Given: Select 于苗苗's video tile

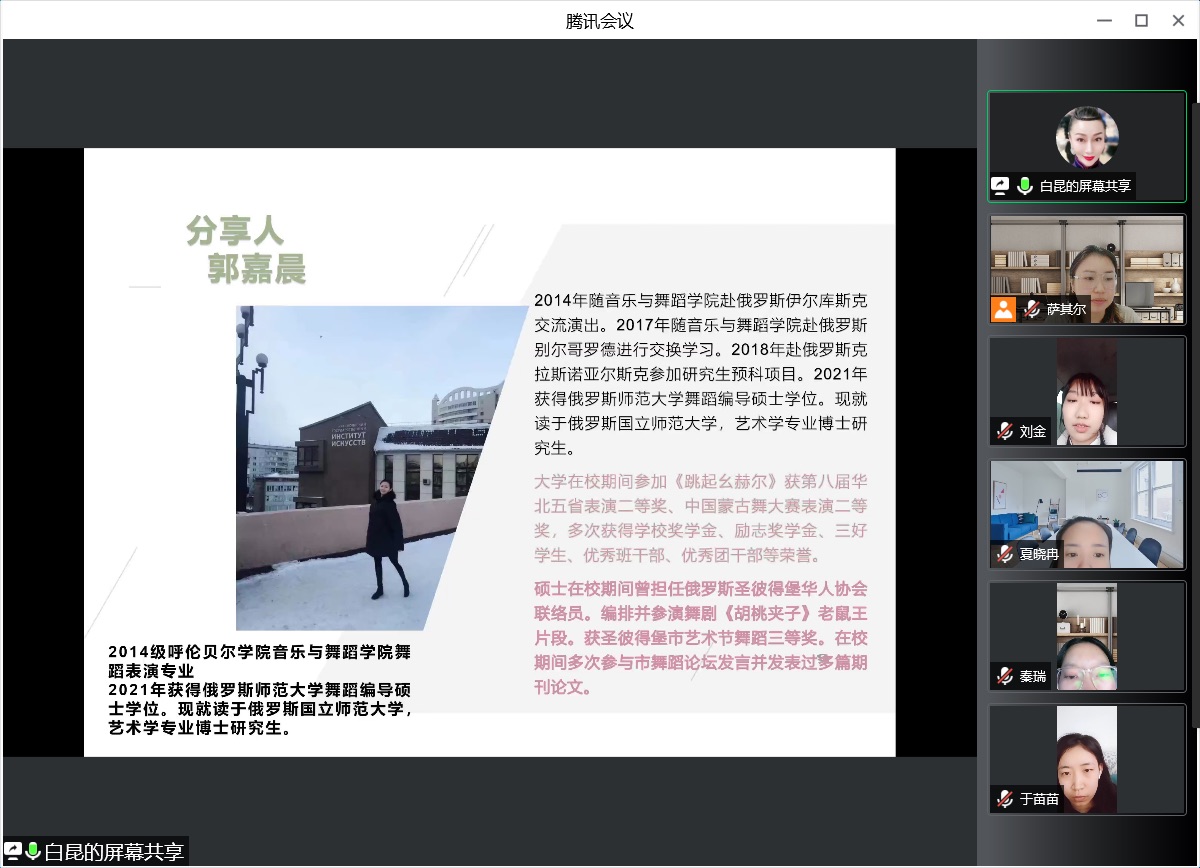Looking at the screenshot, I should point(1087,757).
